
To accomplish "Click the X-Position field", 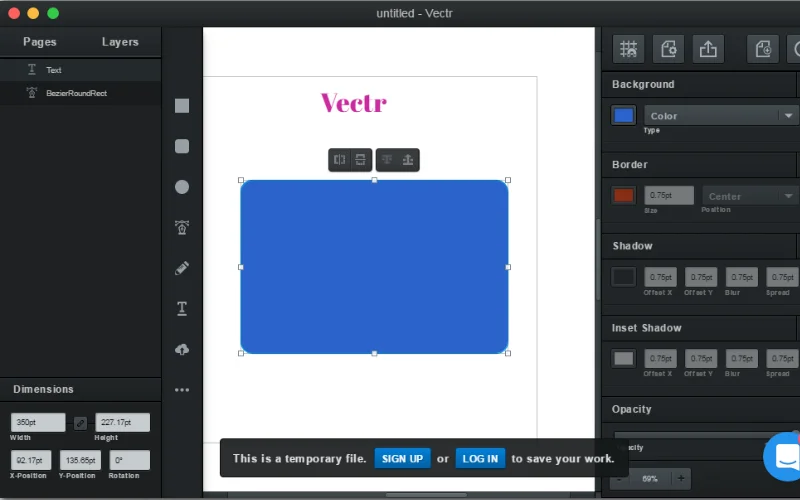I will [31, 460].
